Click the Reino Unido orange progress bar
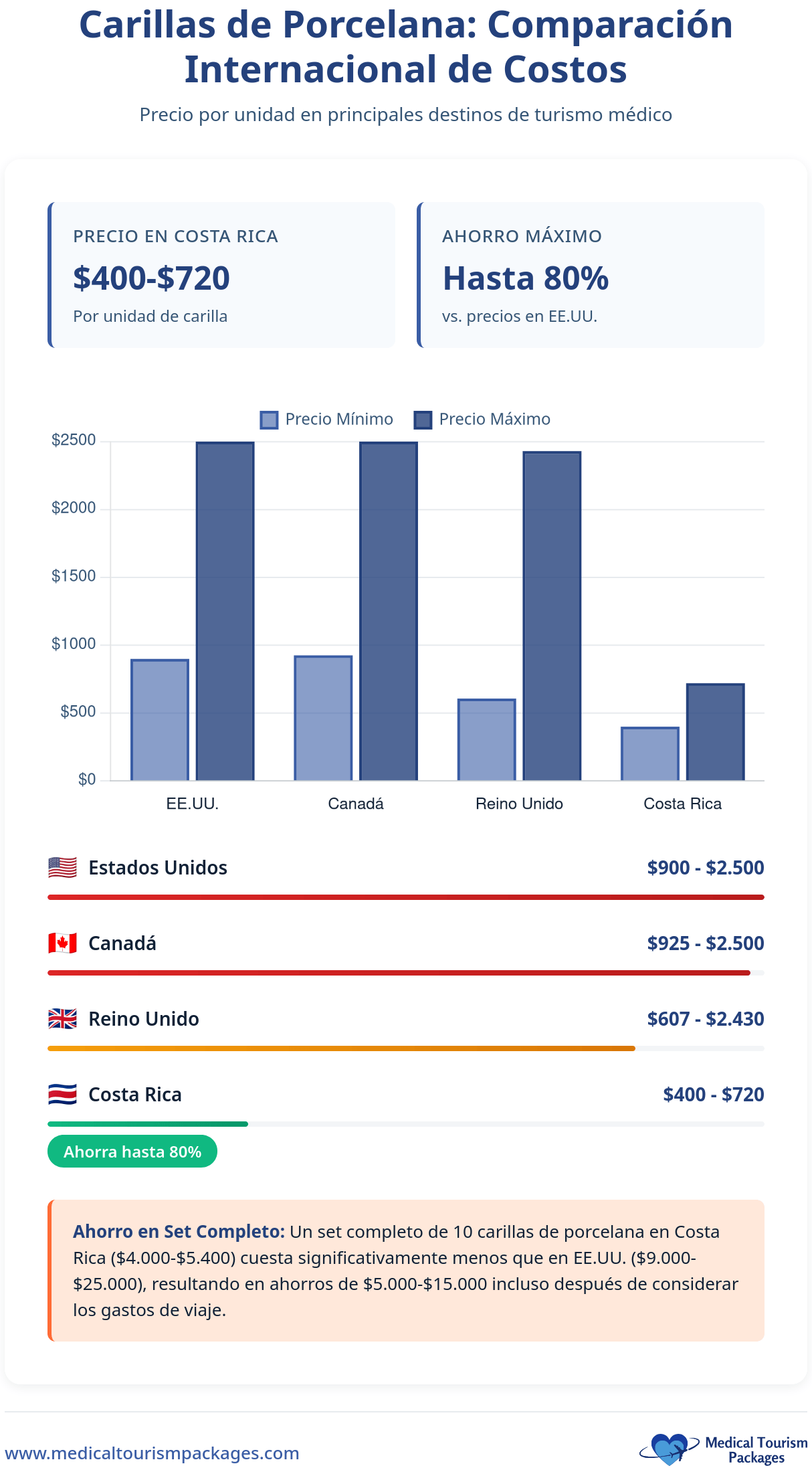The height and width of the screenshot is (1472, 812). pyautogui.click(x=341, y=1048)
